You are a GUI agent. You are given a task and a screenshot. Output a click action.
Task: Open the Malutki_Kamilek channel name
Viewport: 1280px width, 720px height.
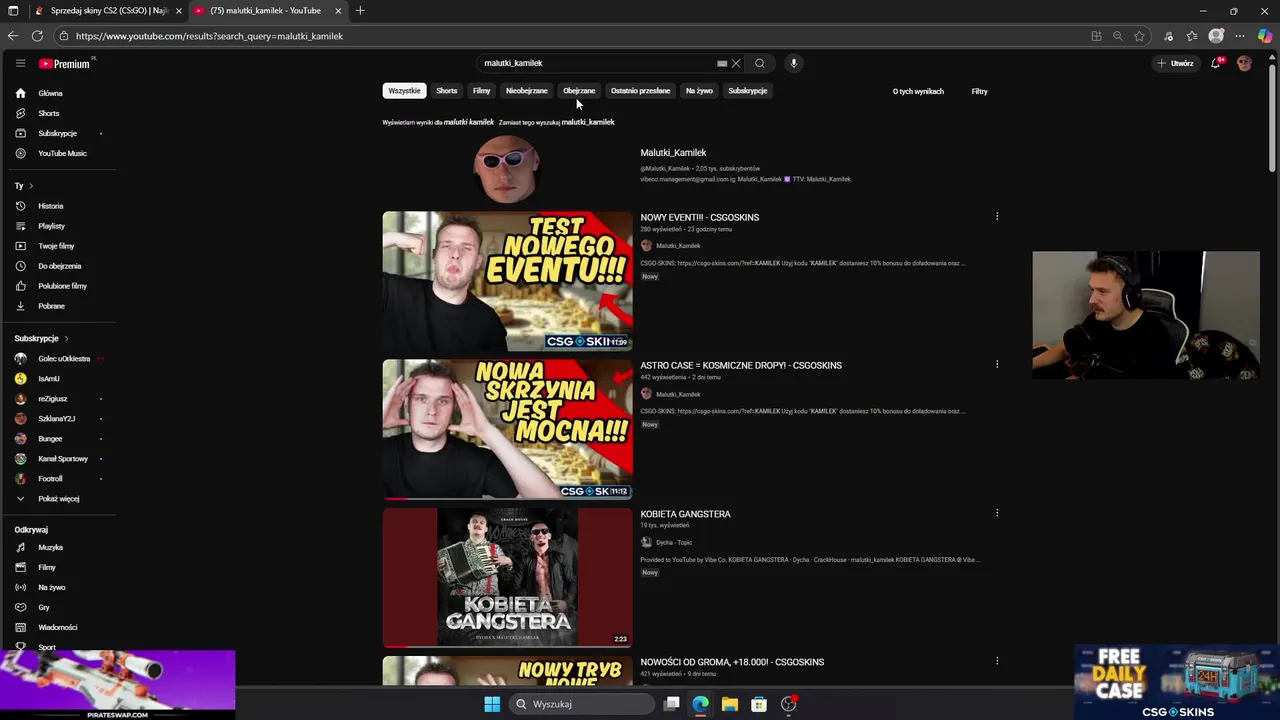pyautogui.click(x=673, y=153)
